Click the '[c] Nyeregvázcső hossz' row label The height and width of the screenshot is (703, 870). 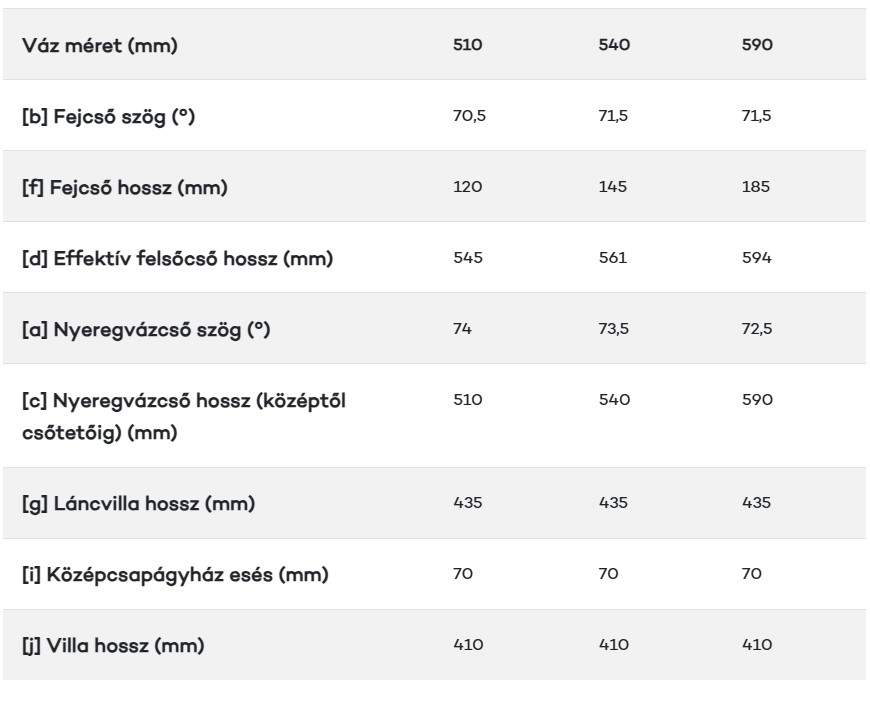coord(184,416)
